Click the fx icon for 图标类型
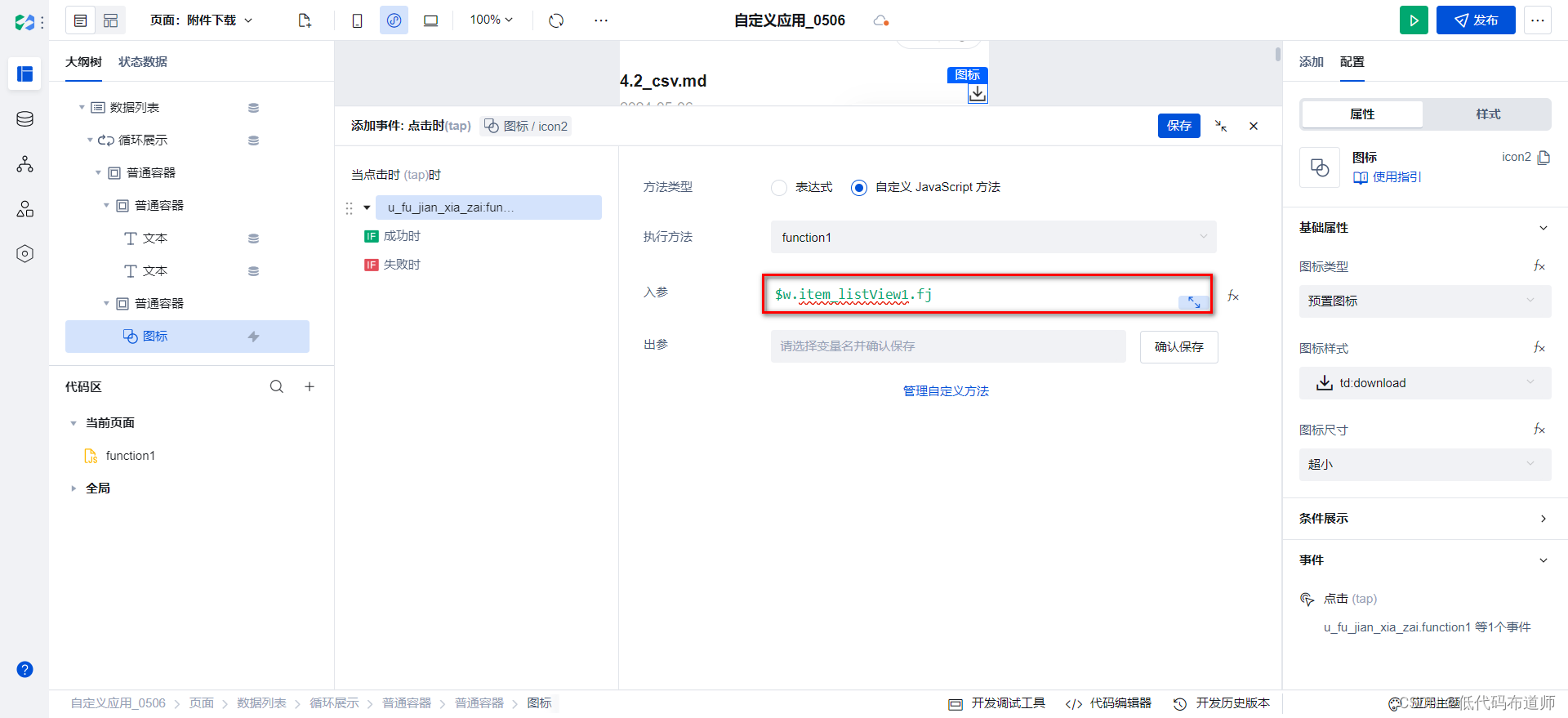The width and height of the screenshot is (1568, 718). click(x=1539, y=265)
